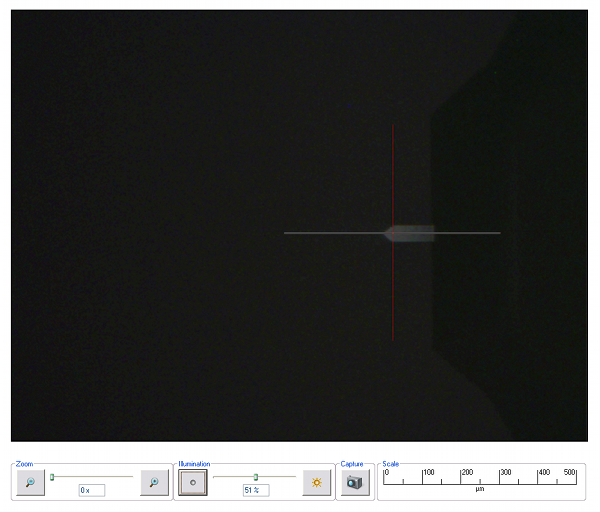This screenshot has height=512, width=600.
Task: Click the Illumination slider track left of handle
Action: pos(233,477)
